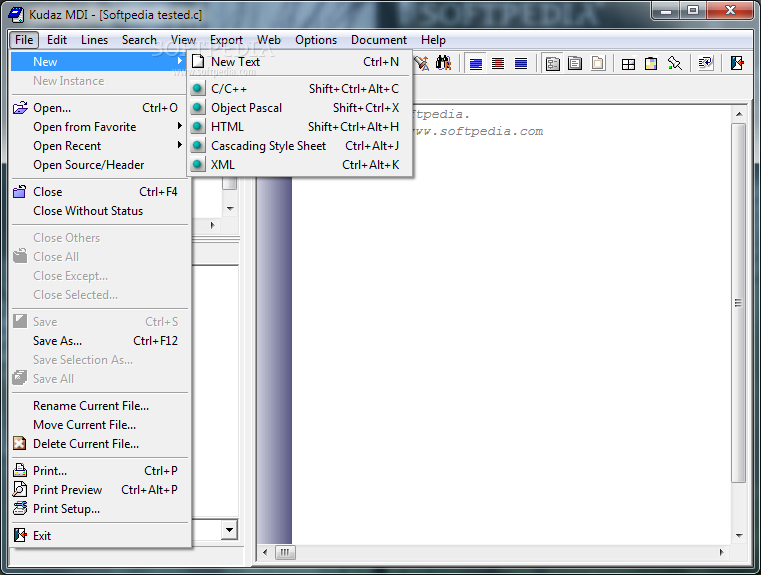Click the find-text flashlight toolbar icon
This screenshot has height=575, width=761.
click(x=421, y=63)
